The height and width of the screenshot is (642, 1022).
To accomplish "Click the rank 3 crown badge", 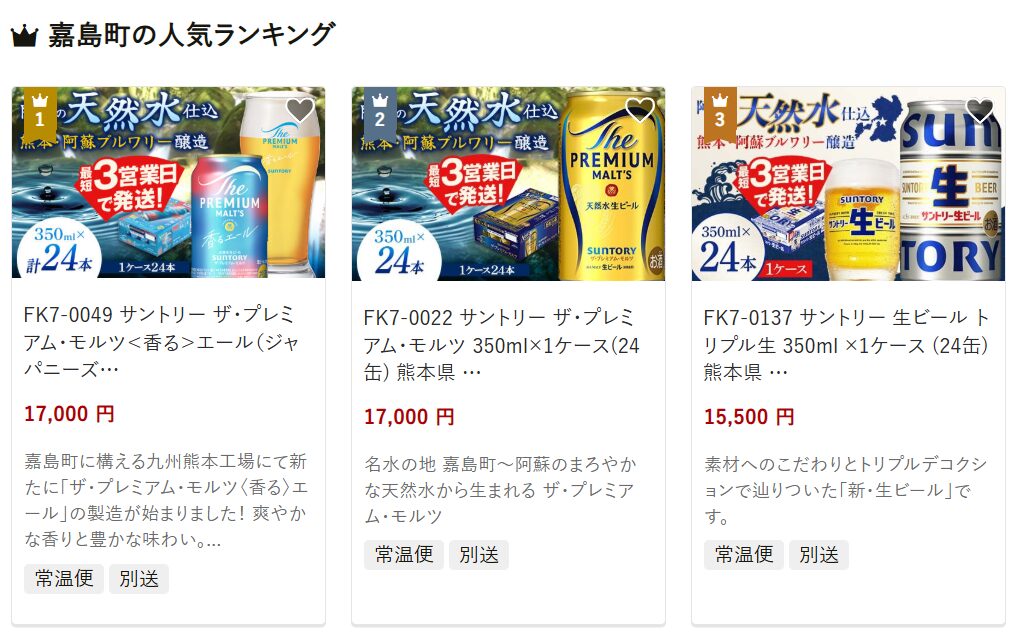I will tap(720, 111).
